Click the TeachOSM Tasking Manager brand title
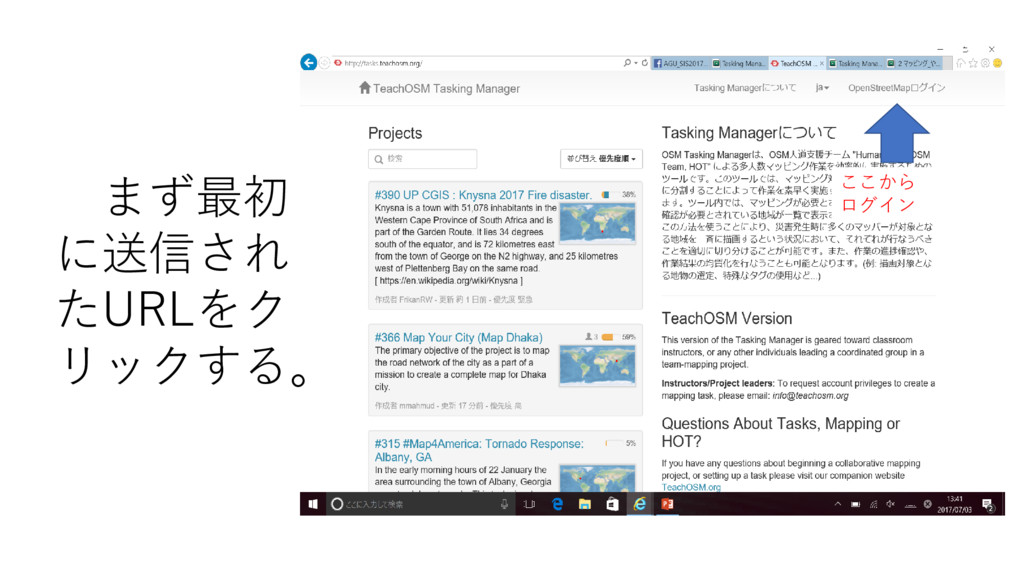Screen dimensions: 1024x576 point(446,88)
